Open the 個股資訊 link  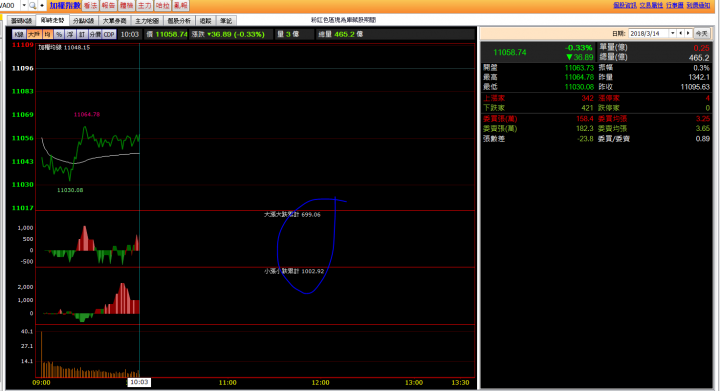point(624,5)
